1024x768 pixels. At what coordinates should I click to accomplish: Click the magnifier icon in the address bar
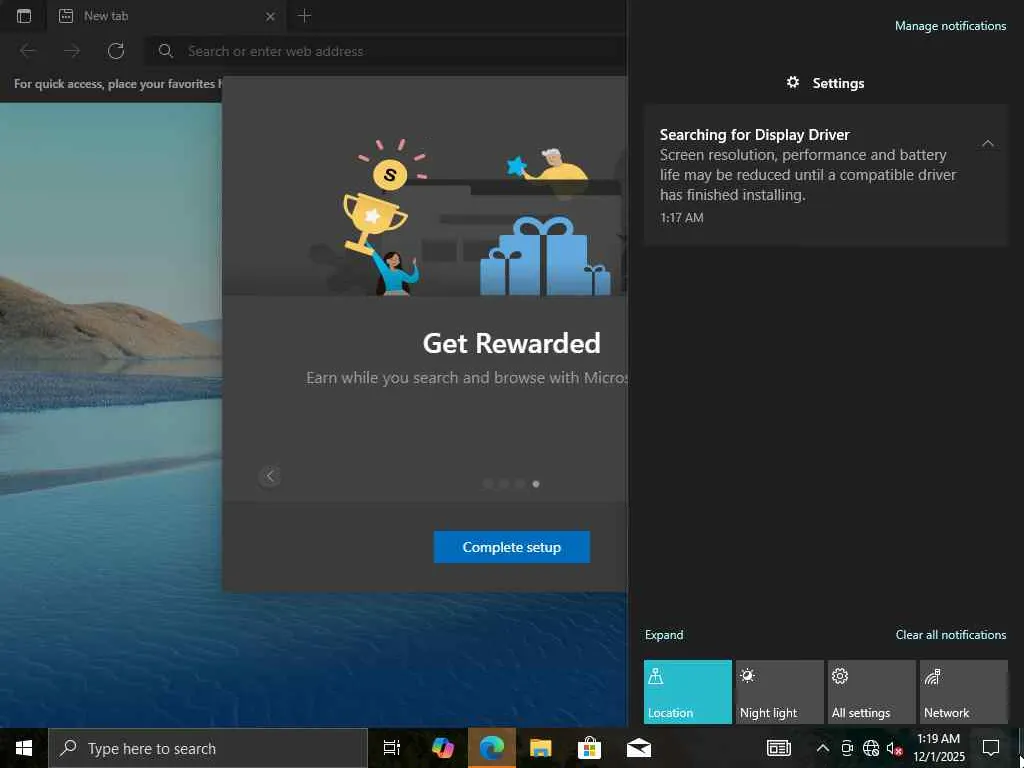(165, 51)
